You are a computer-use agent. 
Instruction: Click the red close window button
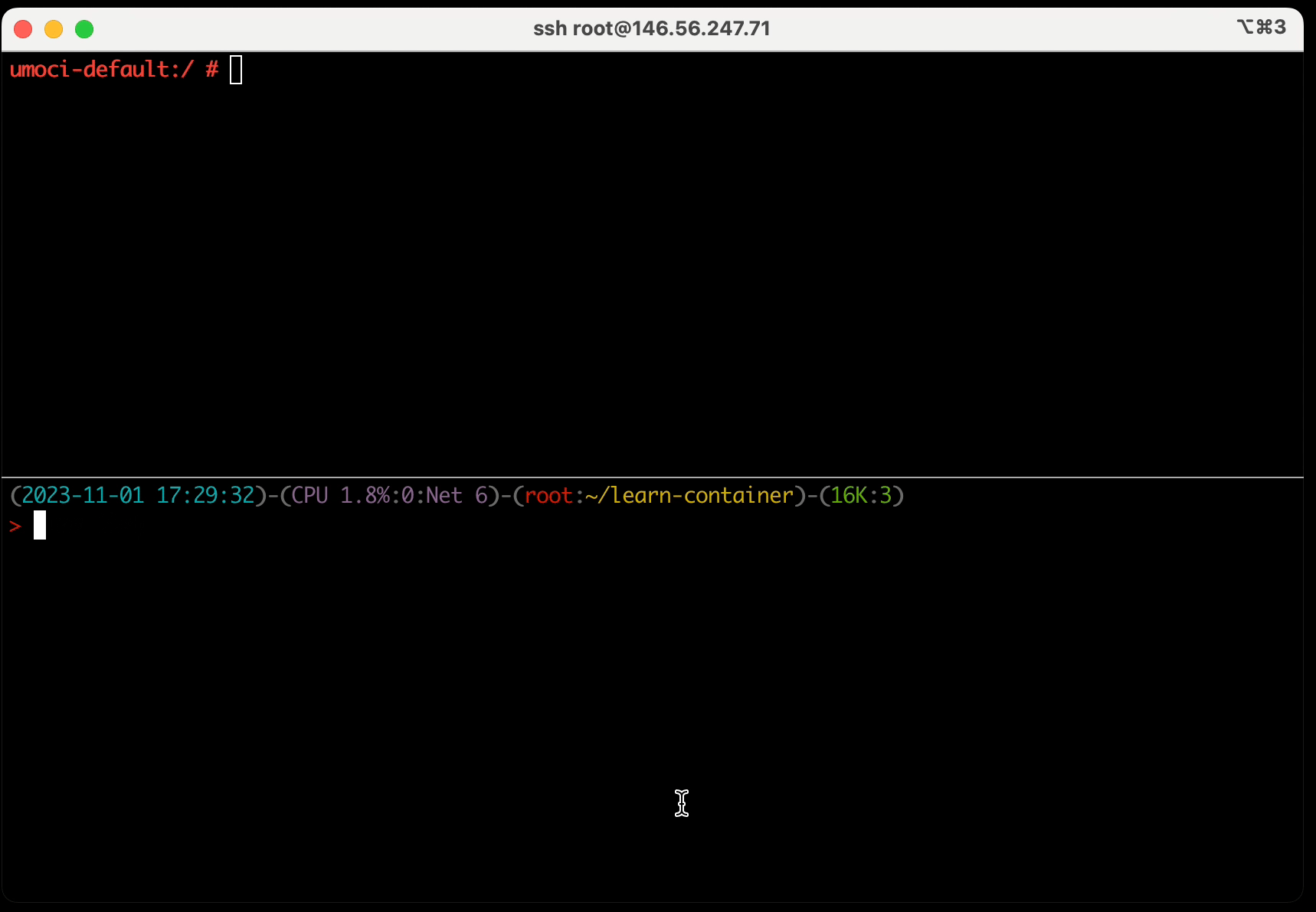tap(23, 29)
